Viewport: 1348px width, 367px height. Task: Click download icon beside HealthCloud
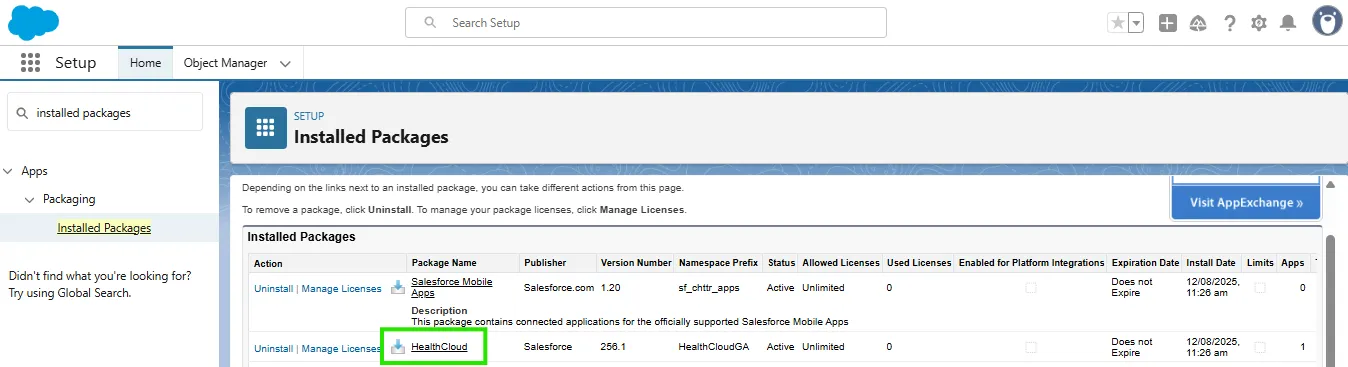tap(398, 347)
